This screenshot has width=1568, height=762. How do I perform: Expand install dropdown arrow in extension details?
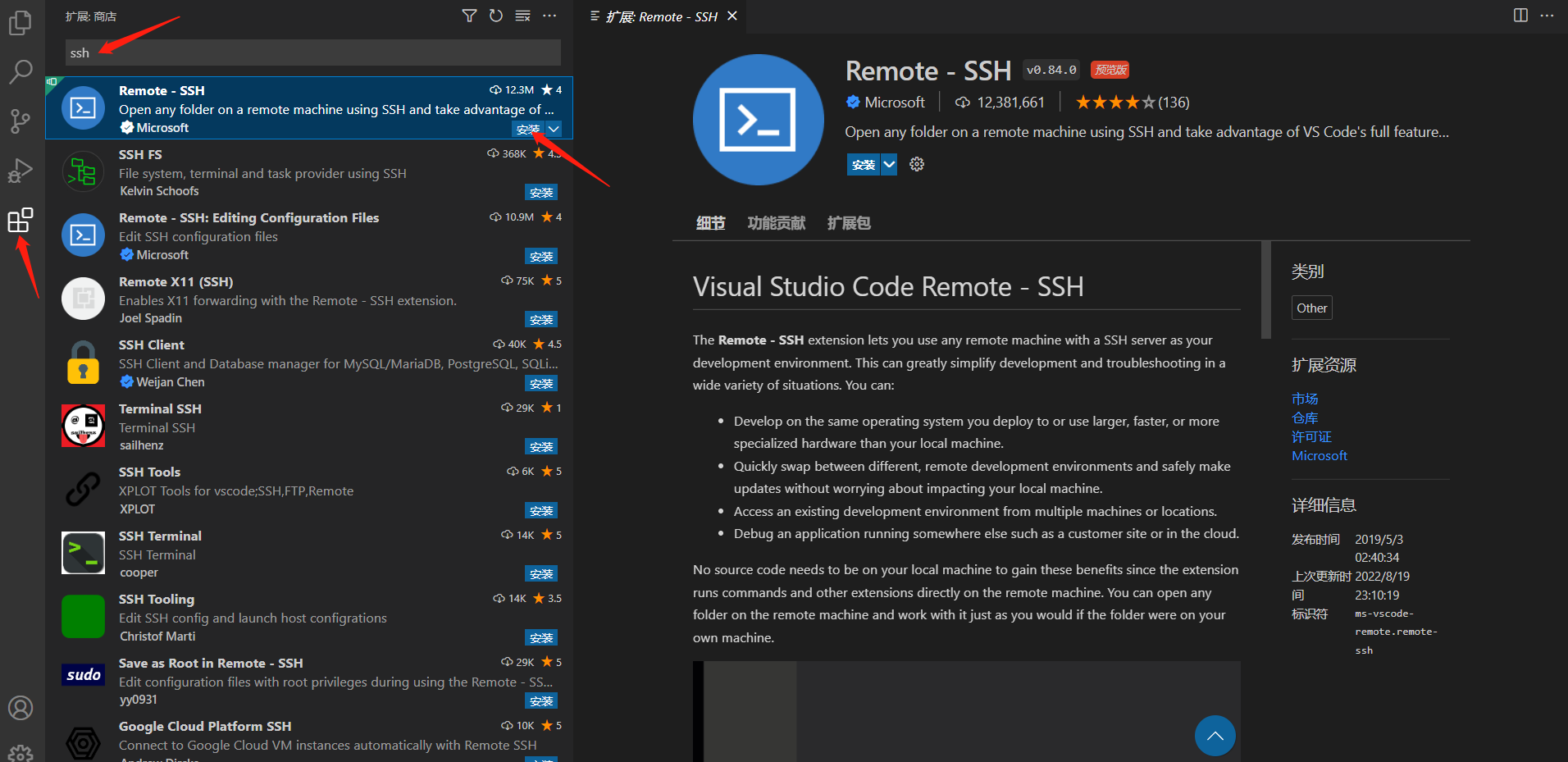[x=889, y=165]
